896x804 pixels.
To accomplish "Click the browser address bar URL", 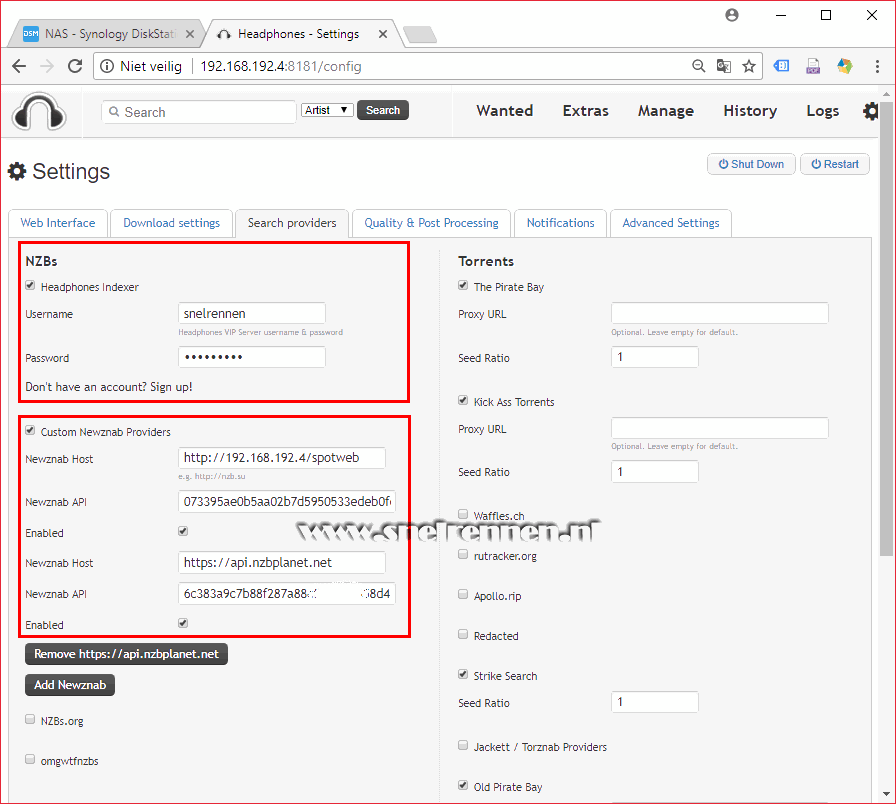I will click(x=281, y=66).
